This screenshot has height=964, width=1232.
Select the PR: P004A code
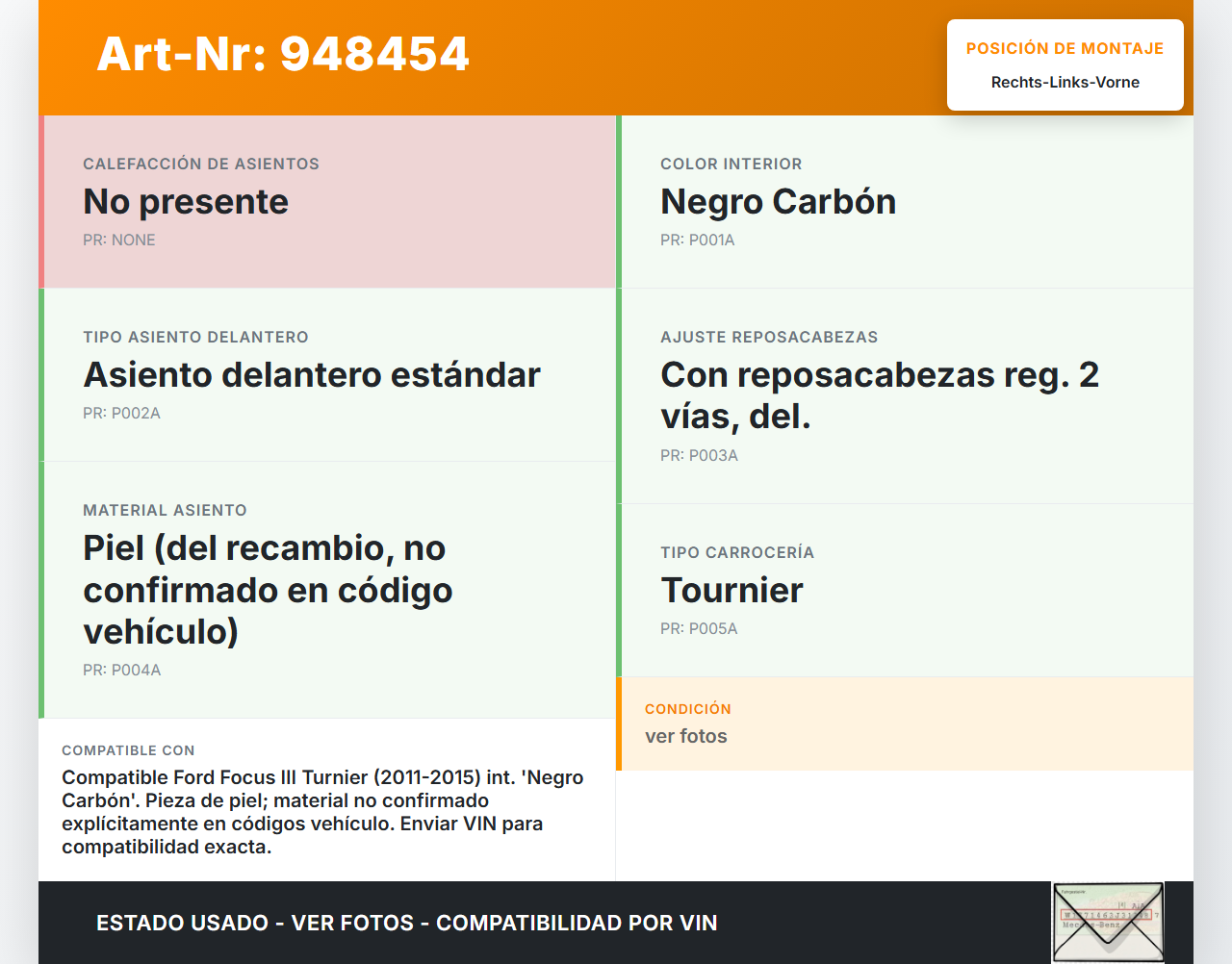[x=122, y=671]
